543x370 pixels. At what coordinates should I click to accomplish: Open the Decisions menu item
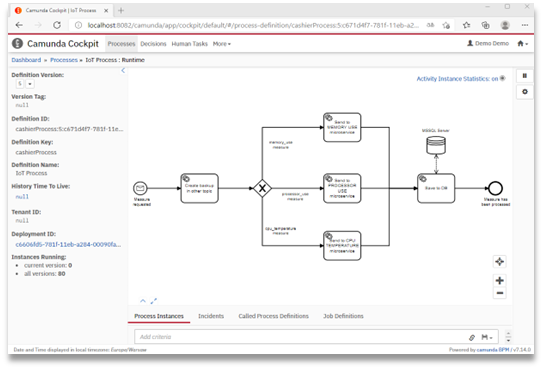click(x=153, y=44)
